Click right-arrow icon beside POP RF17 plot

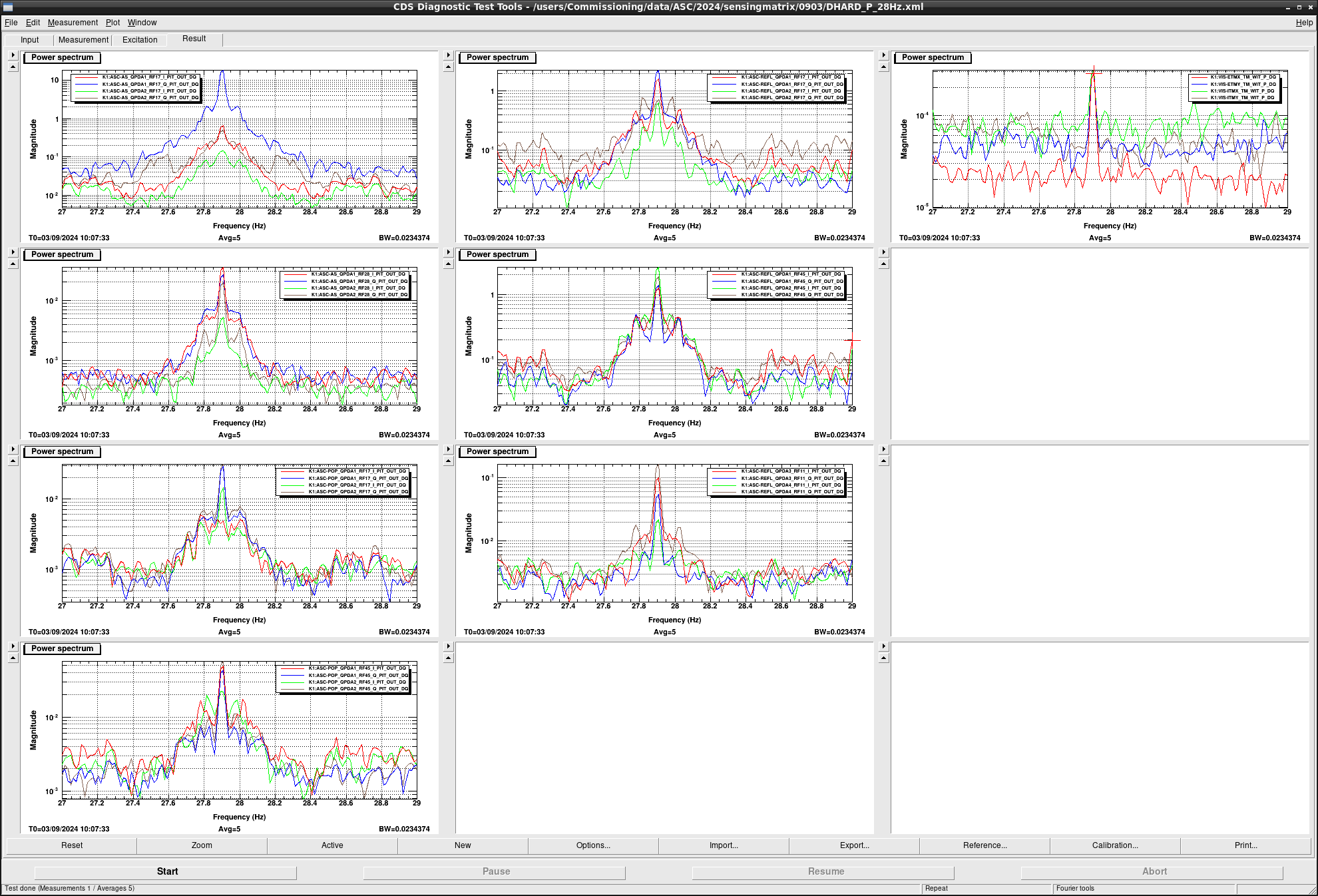[x=13, y=449]
